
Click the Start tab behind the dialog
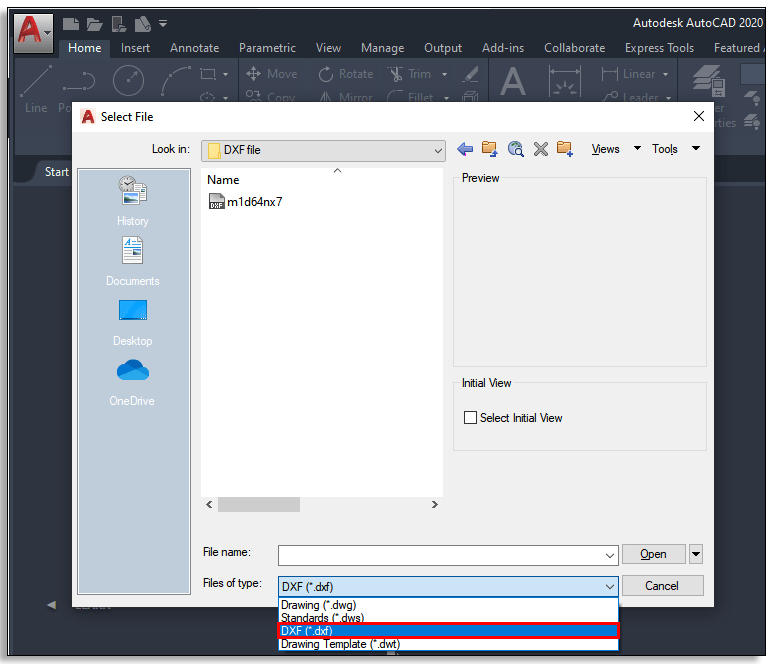56,172
